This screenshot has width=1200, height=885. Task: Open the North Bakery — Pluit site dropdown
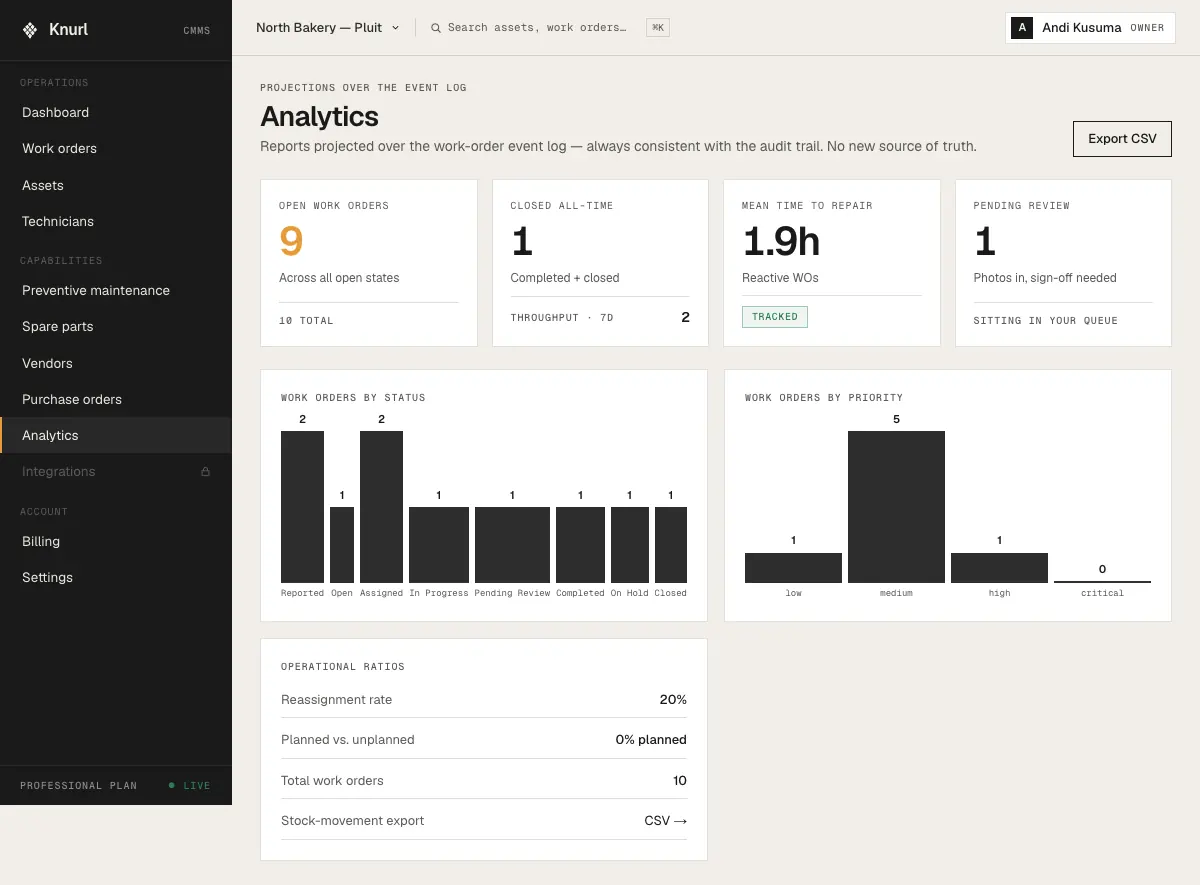point(328,28)
